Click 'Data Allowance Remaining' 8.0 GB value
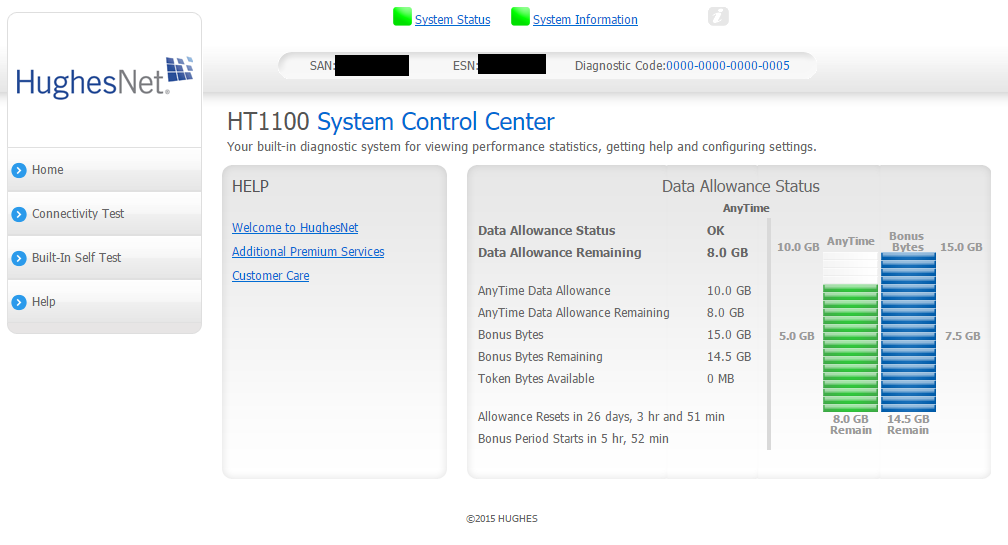The height and width of the screenshot is (545, 1008). tap(728, 253)
